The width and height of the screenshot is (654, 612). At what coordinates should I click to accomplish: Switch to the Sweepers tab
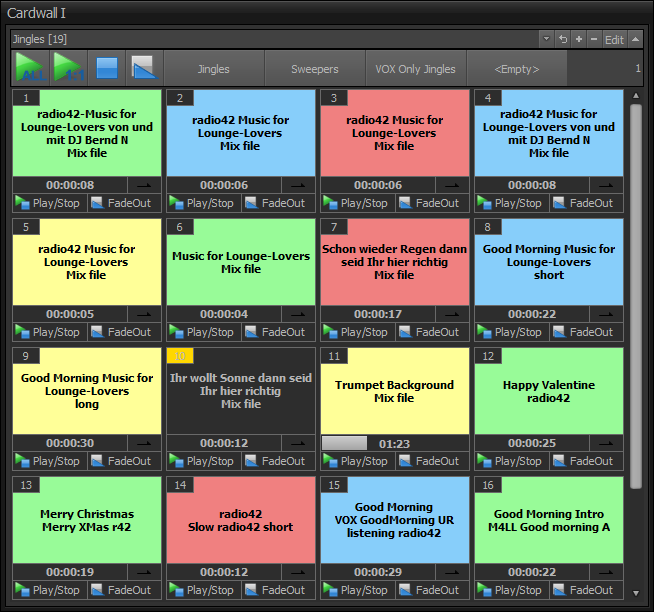314,69
